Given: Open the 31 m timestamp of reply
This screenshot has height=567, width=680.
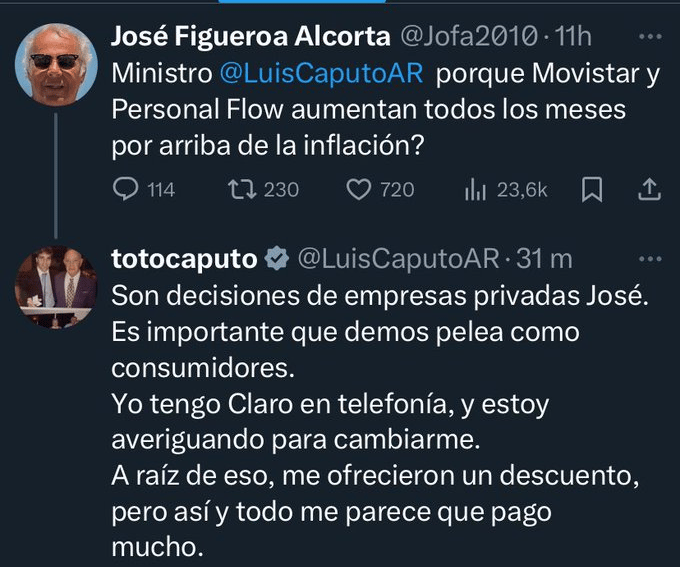Looking at the screenshot, I should tap(544, 259).
